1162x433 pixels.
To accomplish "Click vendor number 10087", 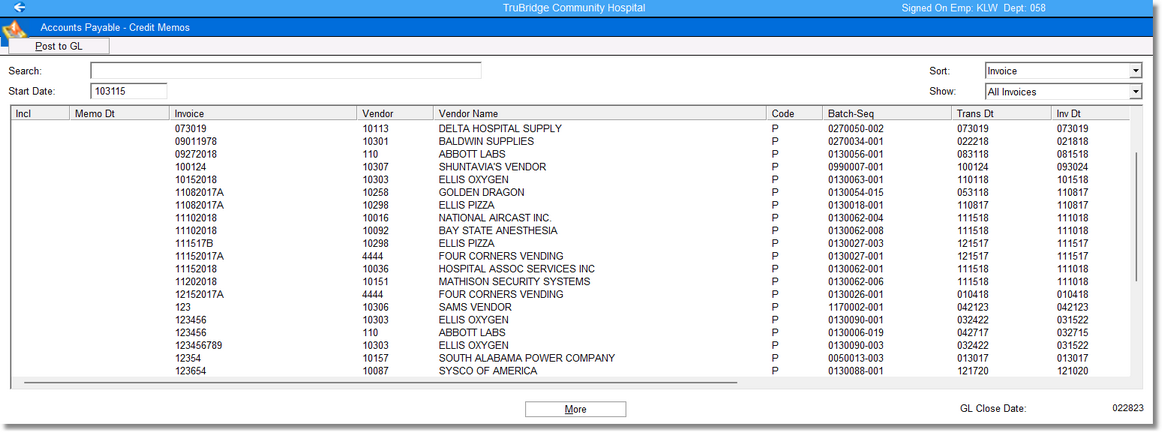I will pyautogui.click(x=375, y=371).
